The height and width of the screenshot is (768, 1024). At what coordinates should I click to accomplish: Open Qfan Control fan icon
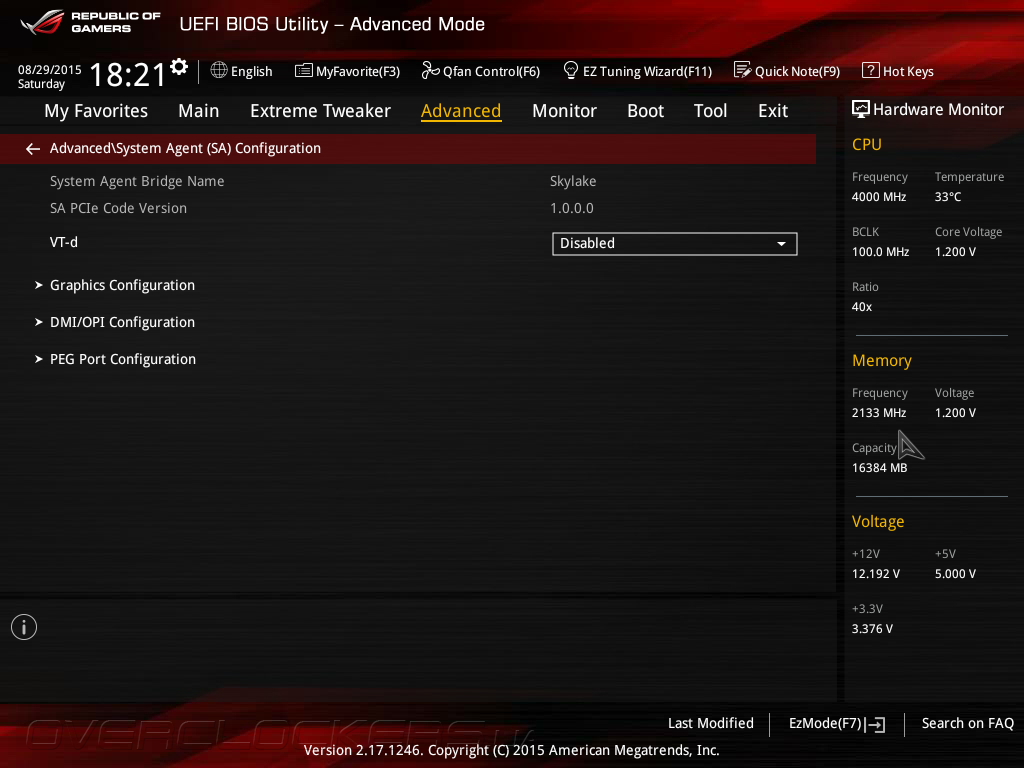click(x=430, y=71)
